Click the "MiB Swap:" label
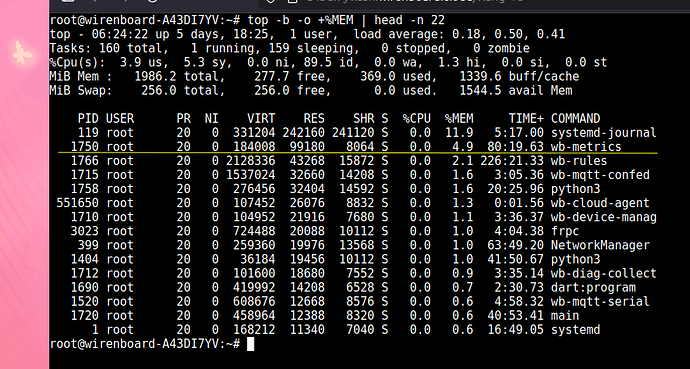 click(x=81, y=91)
